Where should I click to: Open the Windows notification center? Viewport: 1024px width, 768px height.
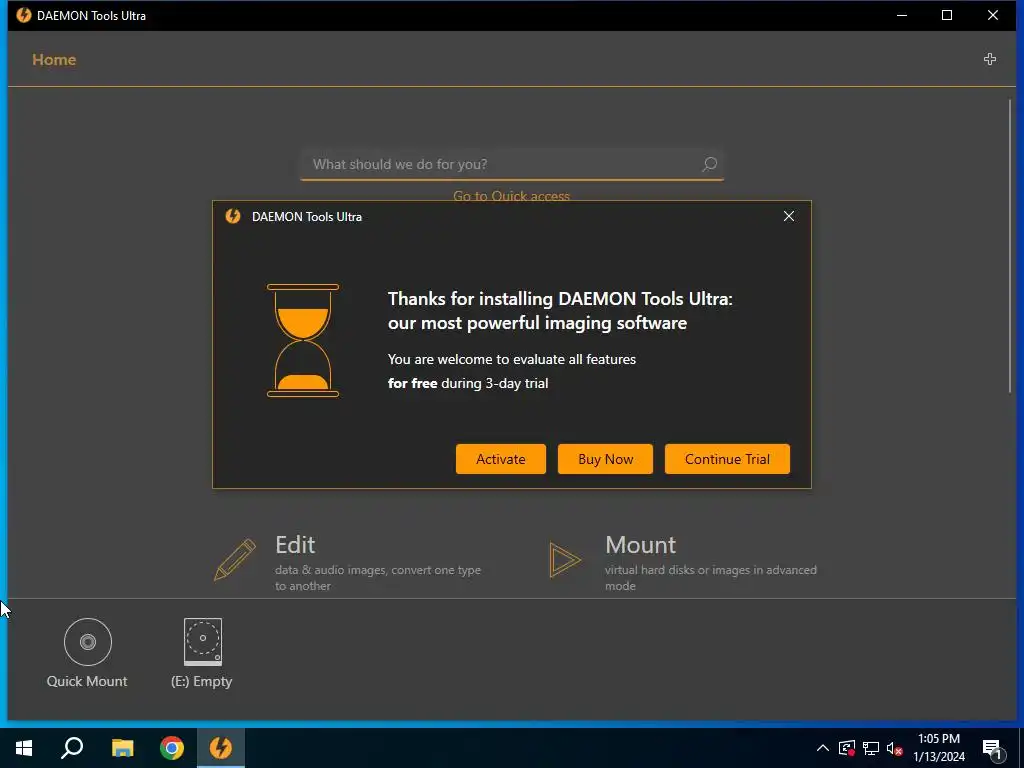pos(993,748)
